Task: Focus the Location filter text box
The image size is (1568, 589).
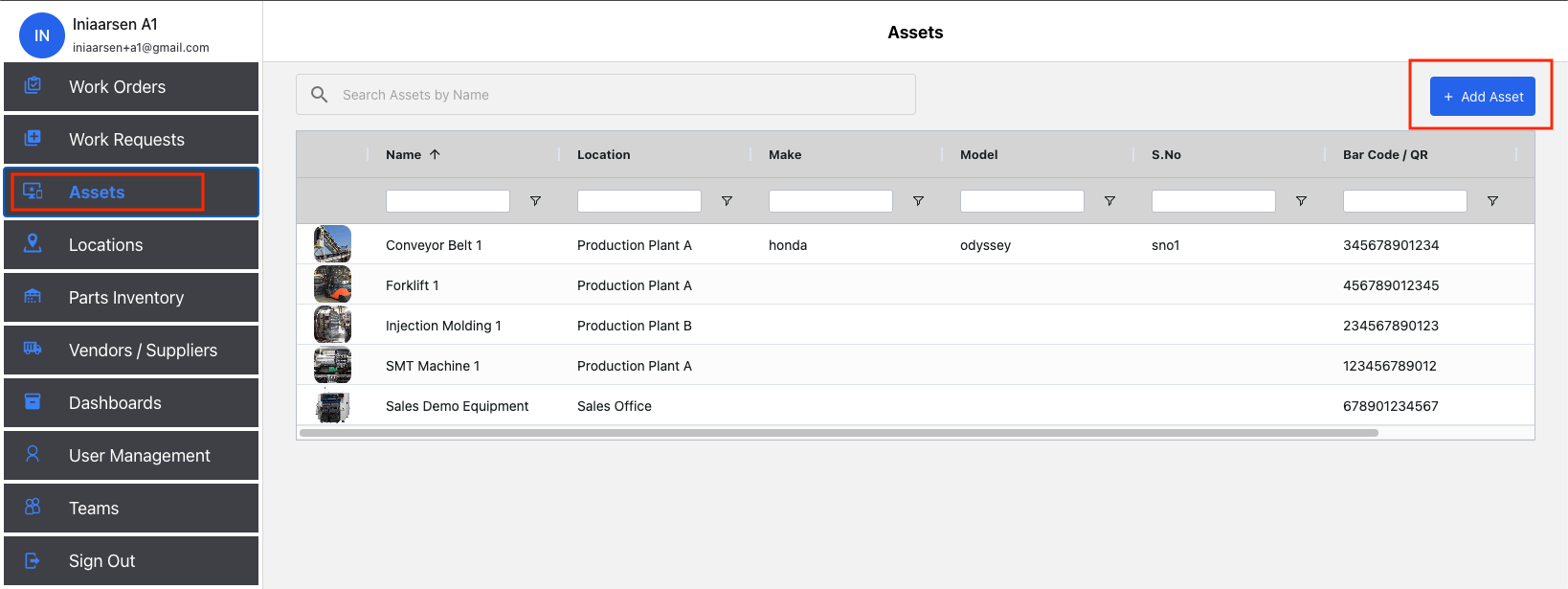Action: pos(639,201)
